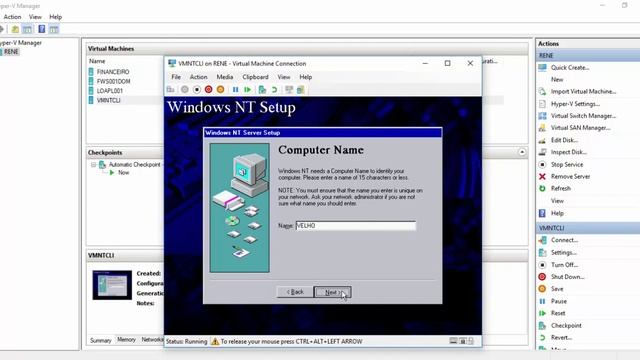Click Pause in the VMNTCLI actions
The height and width of the screenshot is (360, 640).
559,301
